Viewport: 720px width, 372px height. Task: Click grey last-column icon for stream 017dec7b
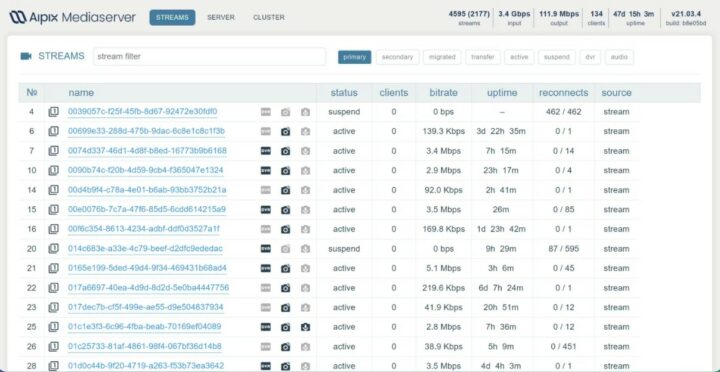tap(305, 307)
